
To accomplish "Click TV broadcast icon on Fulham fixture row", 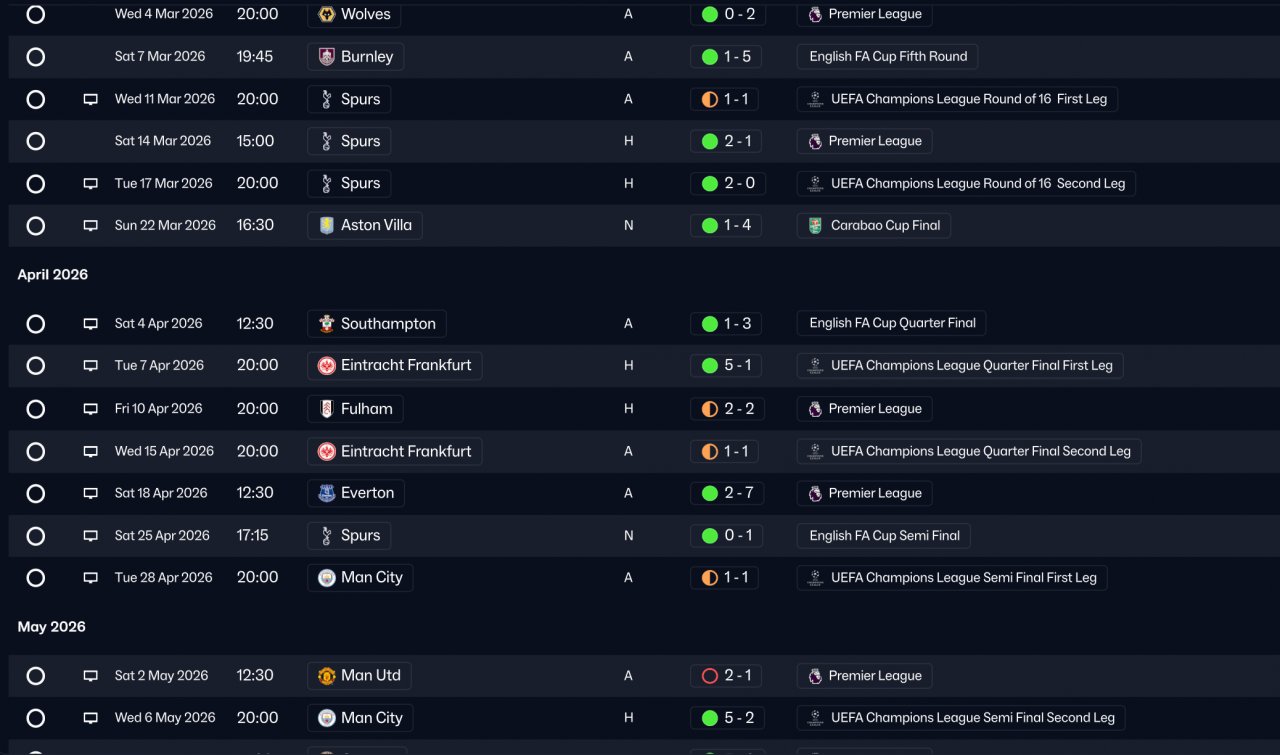I will tap(91, 409).
